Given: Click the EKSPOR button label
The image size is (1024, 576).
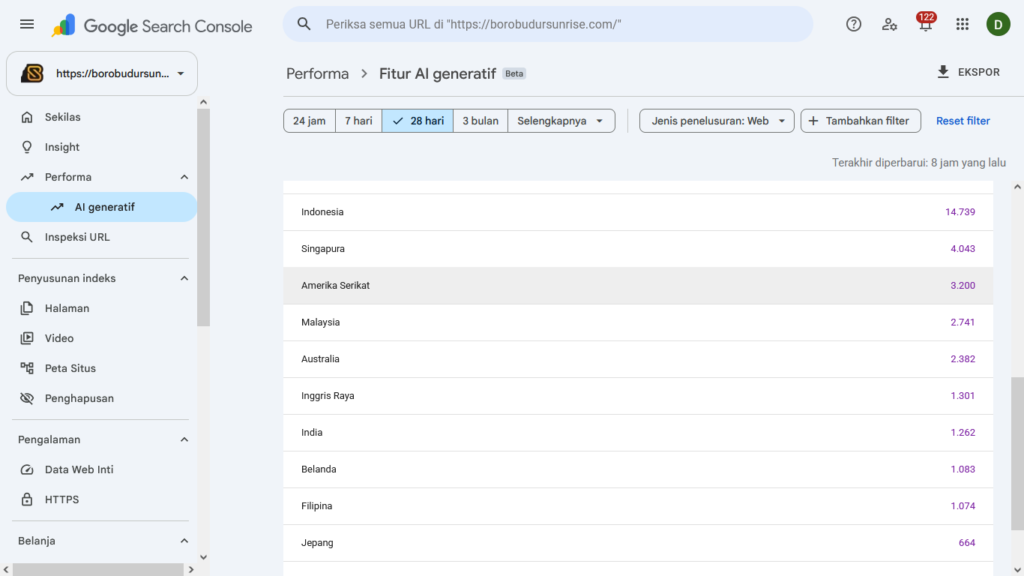Looking at the screenshot, I should [978, 72].
